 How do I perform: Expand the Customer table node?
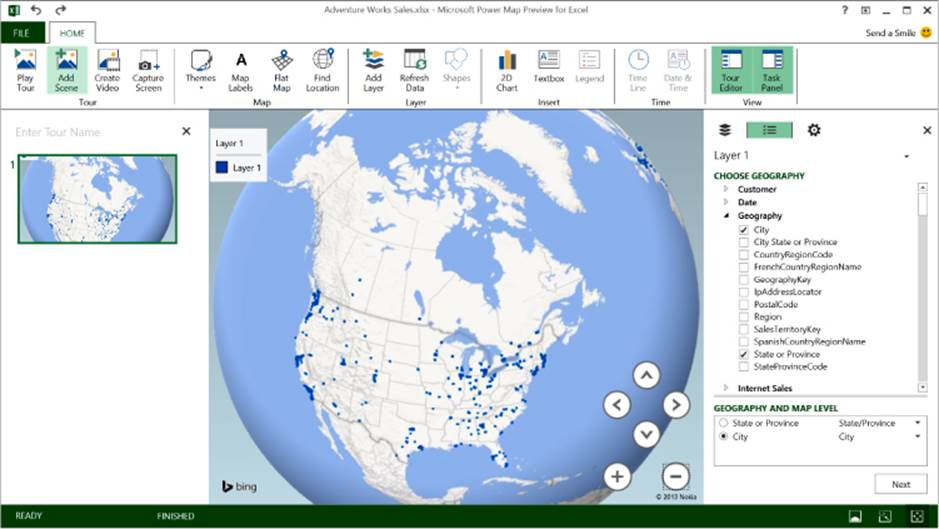point(726,189)
